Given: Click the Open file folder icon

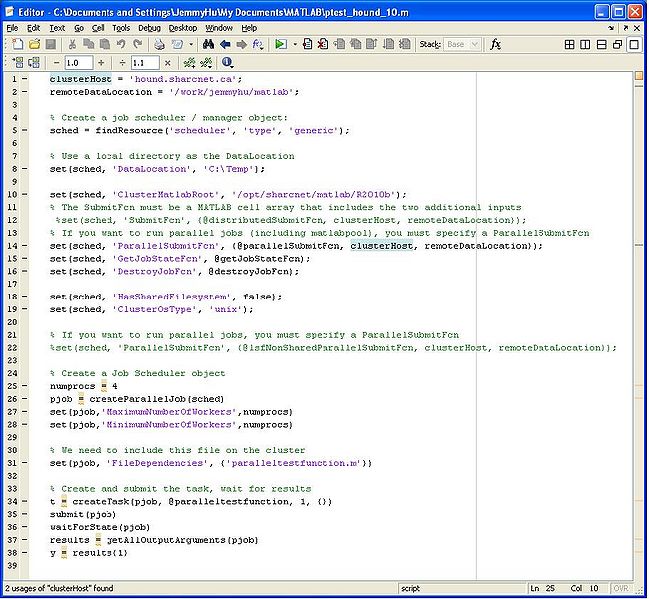Looking at the screenshot, I should (33, 45).
